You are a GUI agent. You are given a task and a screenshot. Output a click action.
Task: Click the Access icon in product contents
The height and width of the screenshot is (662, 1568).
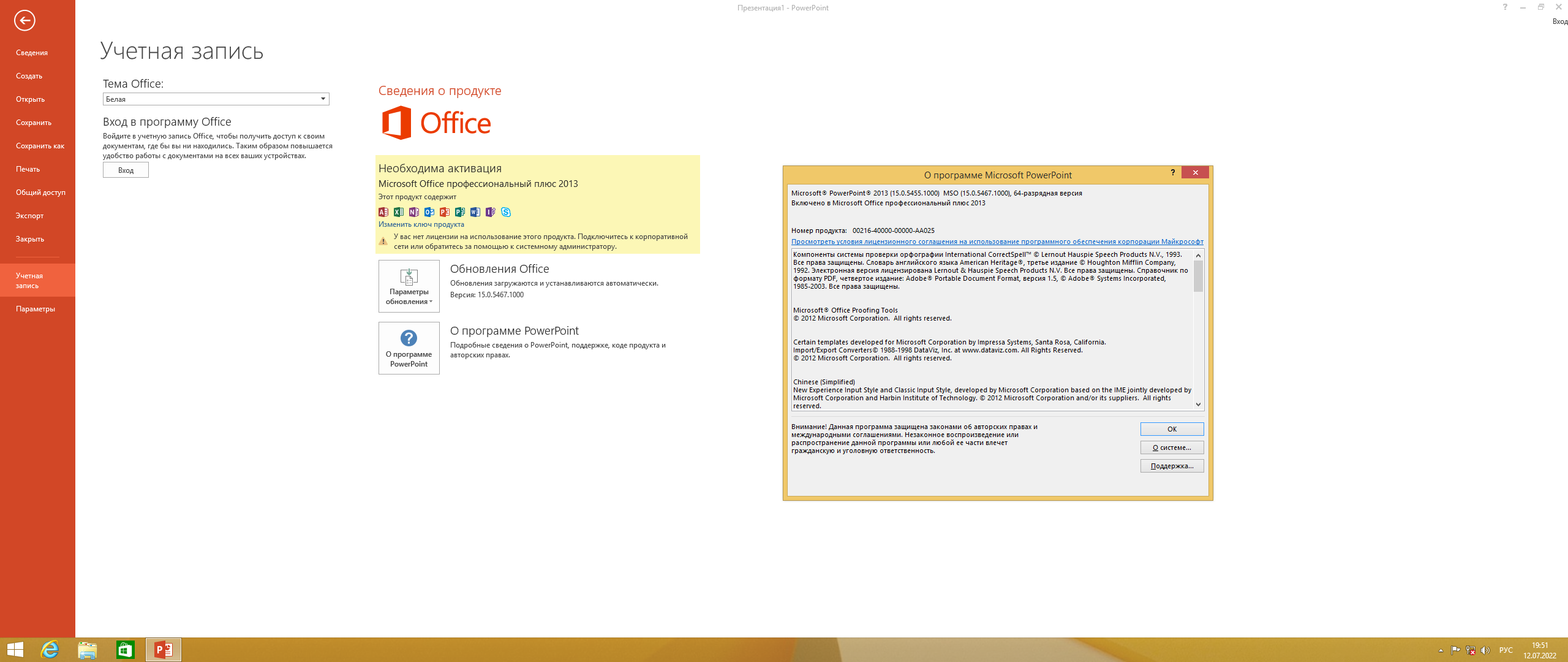coord(383,212)
